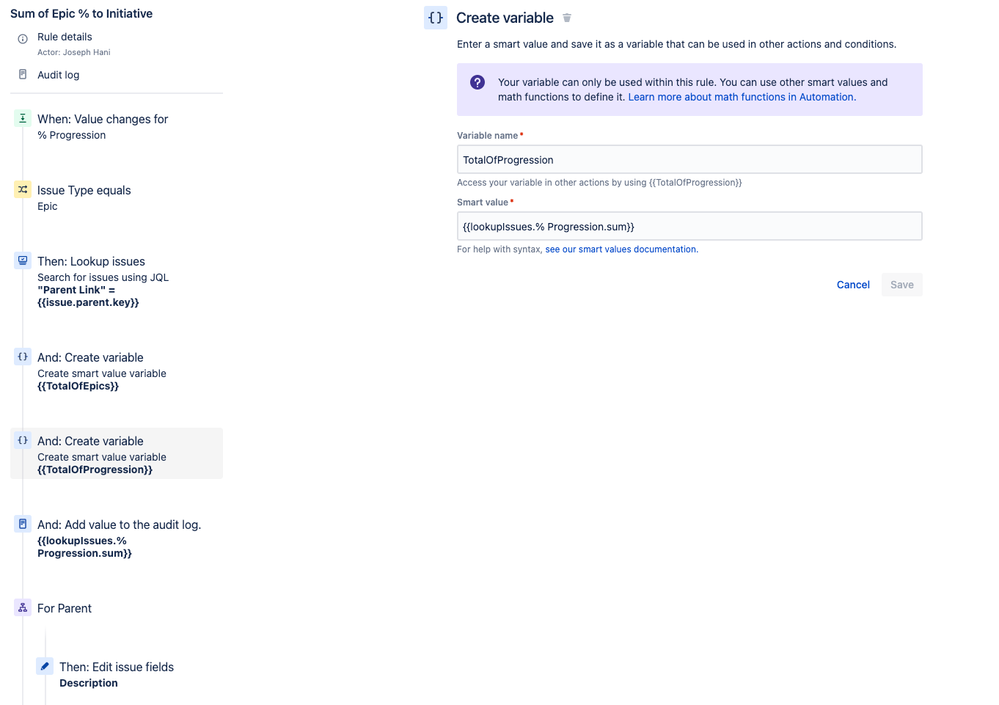Screen dimensions: 999x705
Task: Click the Description field label under Edit issue fields
Action: point(89,683)
